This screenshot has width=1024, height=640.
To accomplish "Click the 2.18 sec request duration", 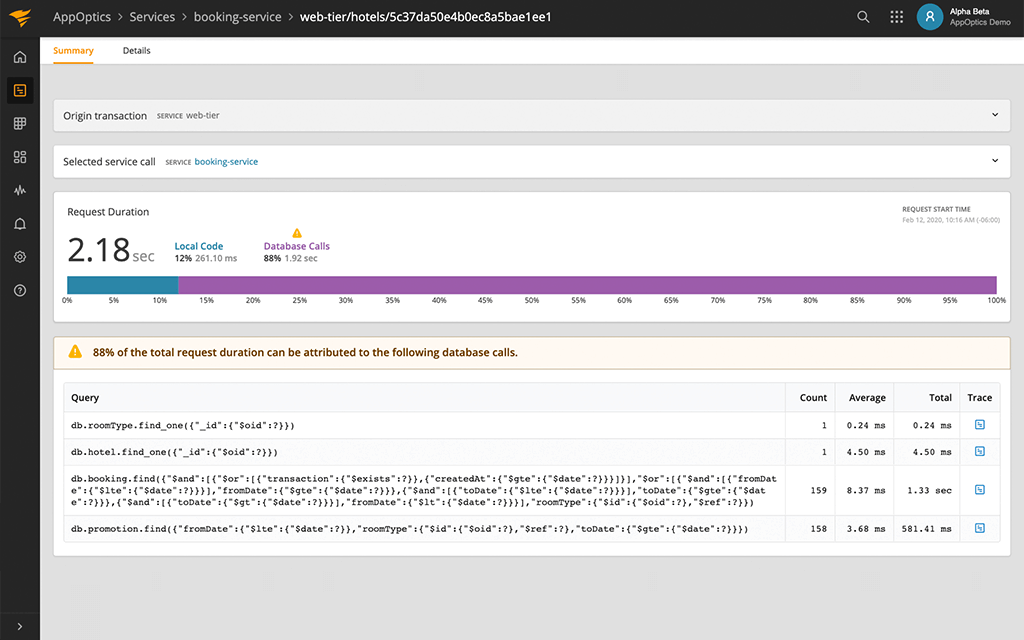I will [x=111, y=249].
